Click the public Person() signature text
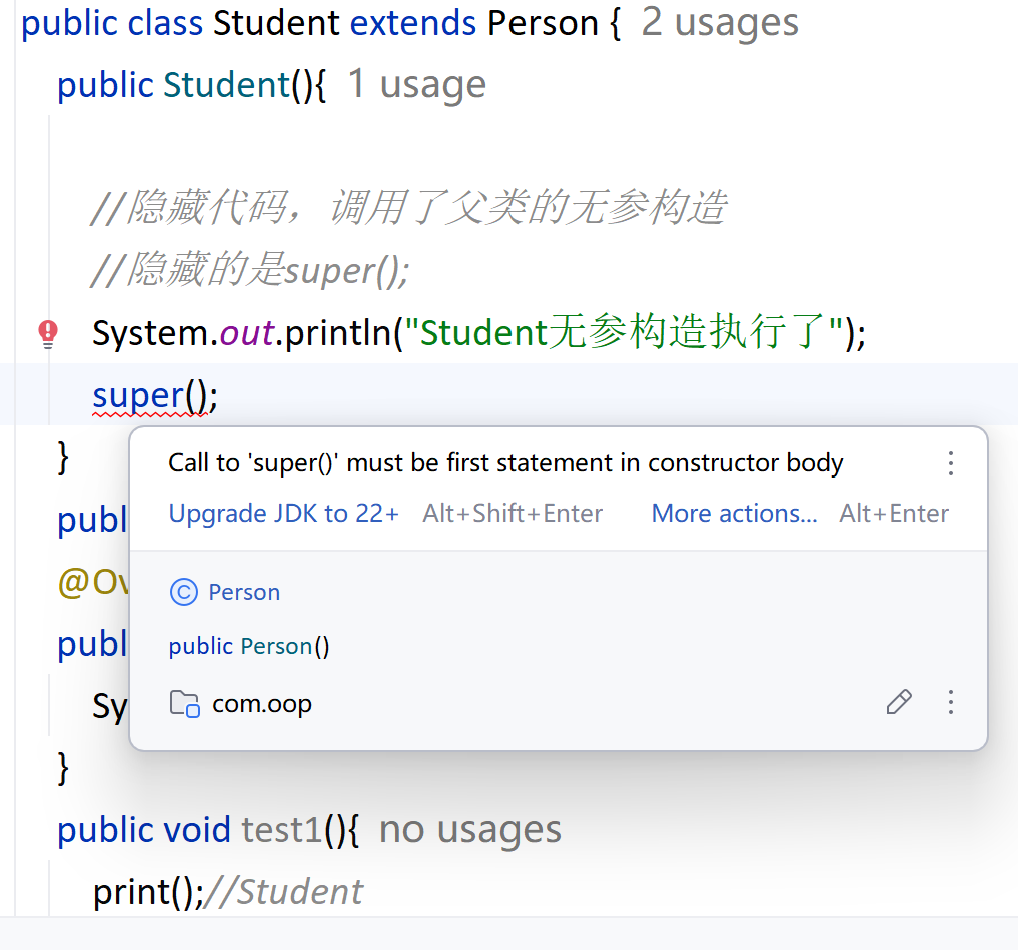1018x950 pixels. [249, 647]
